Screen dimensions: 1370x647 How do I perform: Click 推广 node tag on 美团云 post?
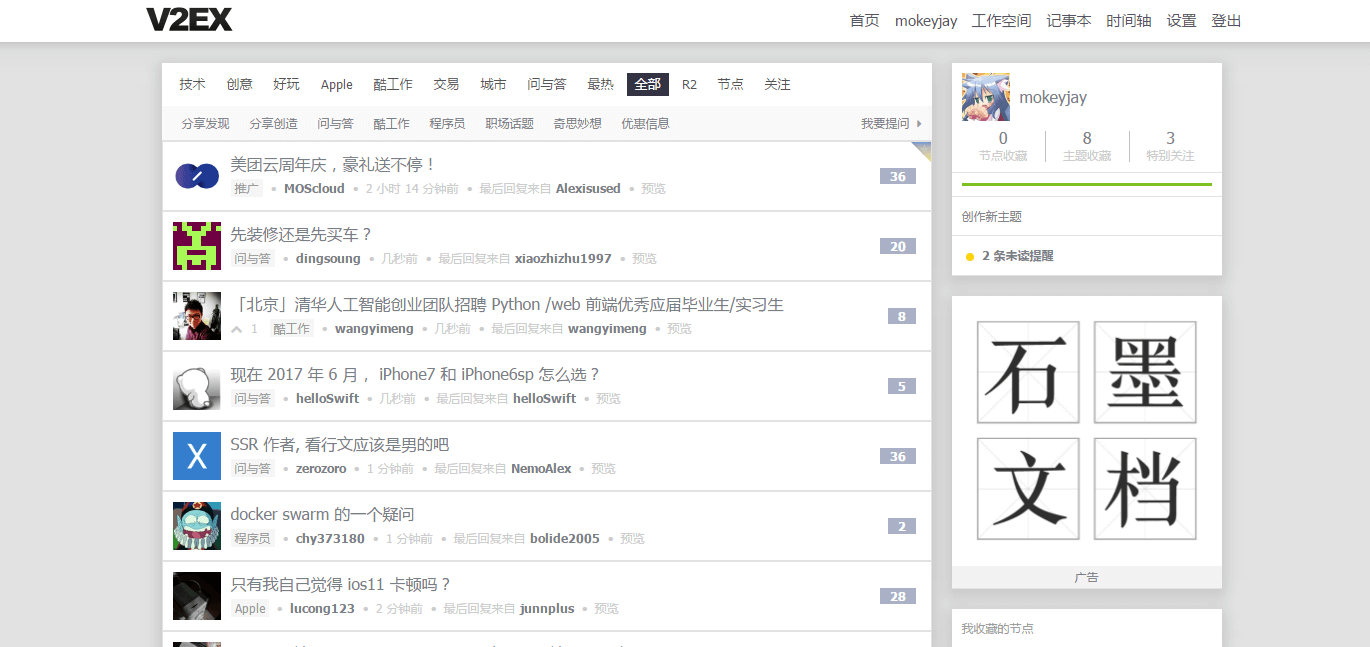pos(247,189)
